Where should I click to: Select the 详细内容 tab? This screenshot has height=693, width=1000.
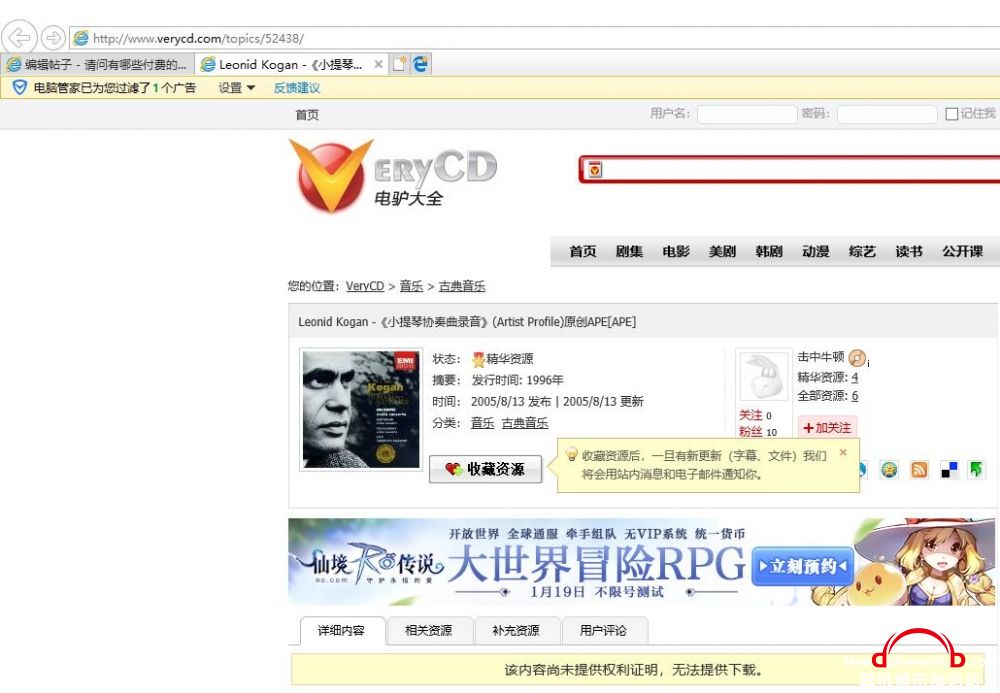pyautogui.click(x=342, y=631)
